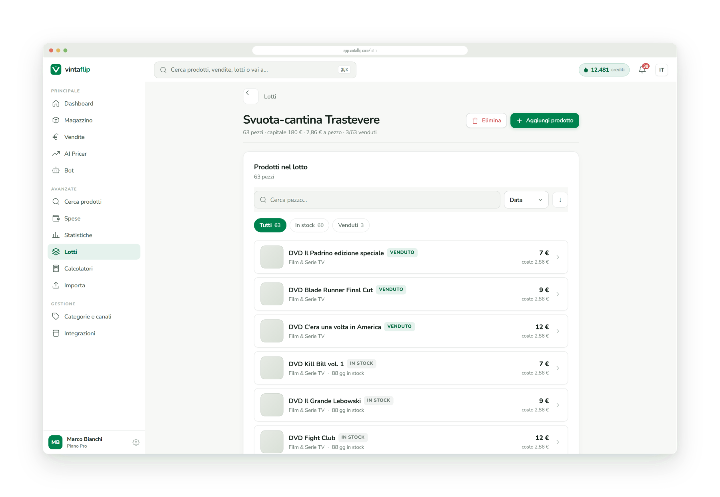720x497 pixels.
Task: Open Categorie e canali
Action: (x=94, y=316)
